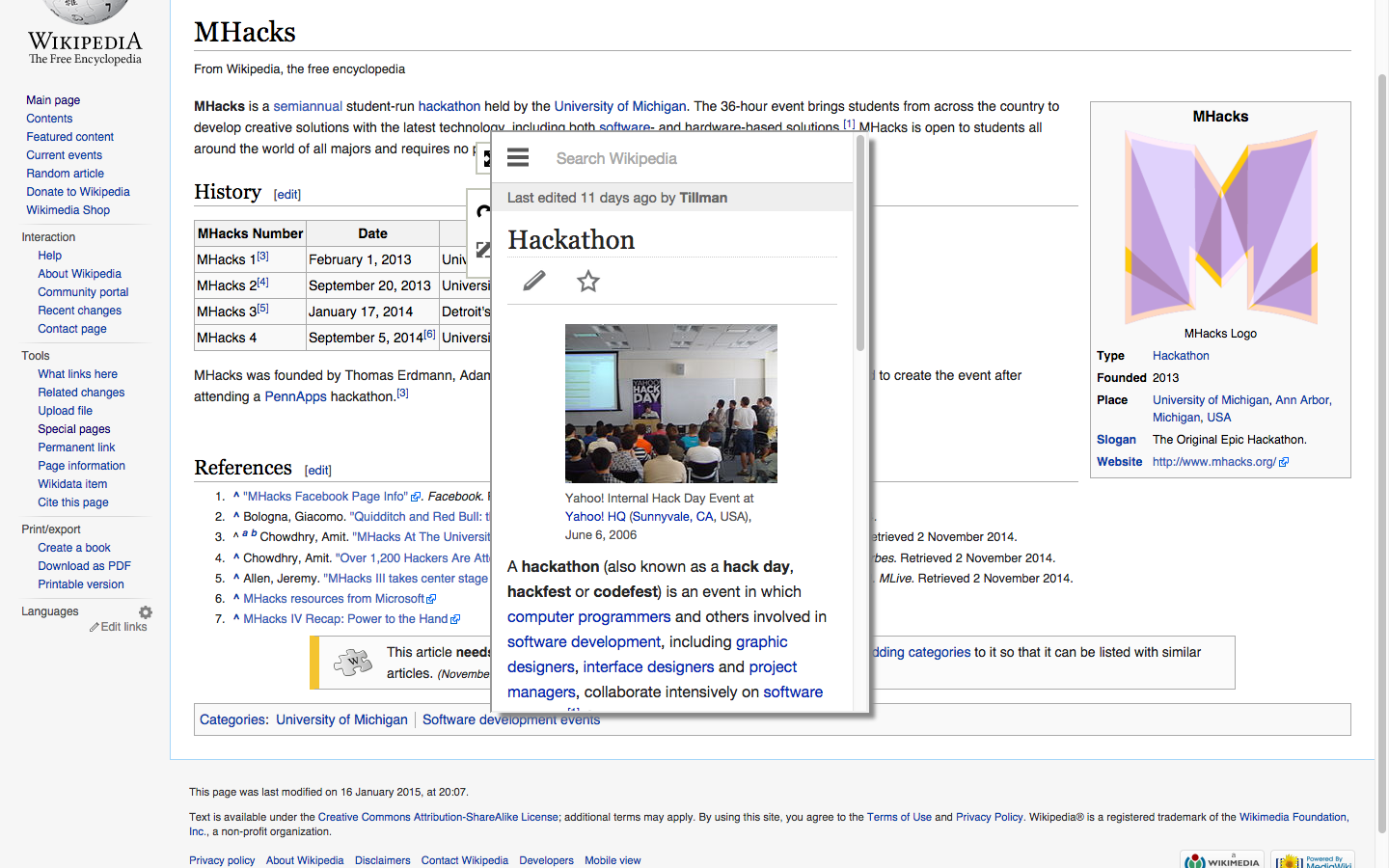Click the pencil edit icon under Hackathon title
The image size is (1389, 868).
(x=534, y=281)
